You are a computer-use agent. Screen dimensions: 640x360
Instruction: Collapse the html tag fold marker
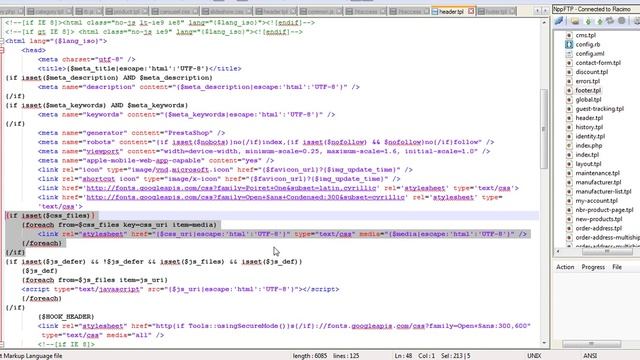coord(2,41)
